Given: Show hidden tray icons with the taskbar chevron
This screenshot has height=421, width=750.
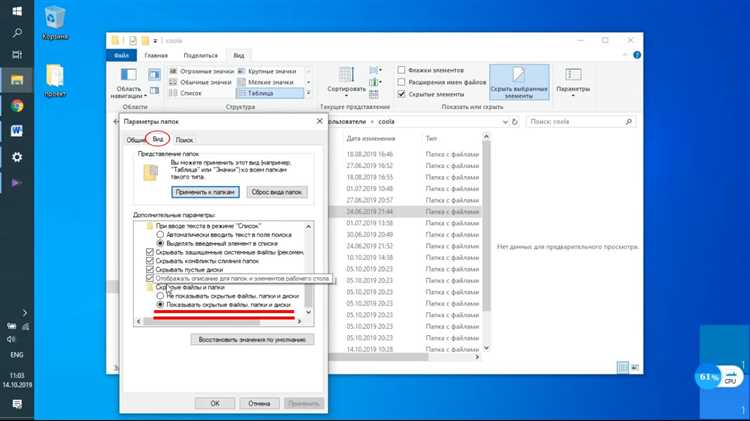Looking at the screenshot, I should [24, 313].
